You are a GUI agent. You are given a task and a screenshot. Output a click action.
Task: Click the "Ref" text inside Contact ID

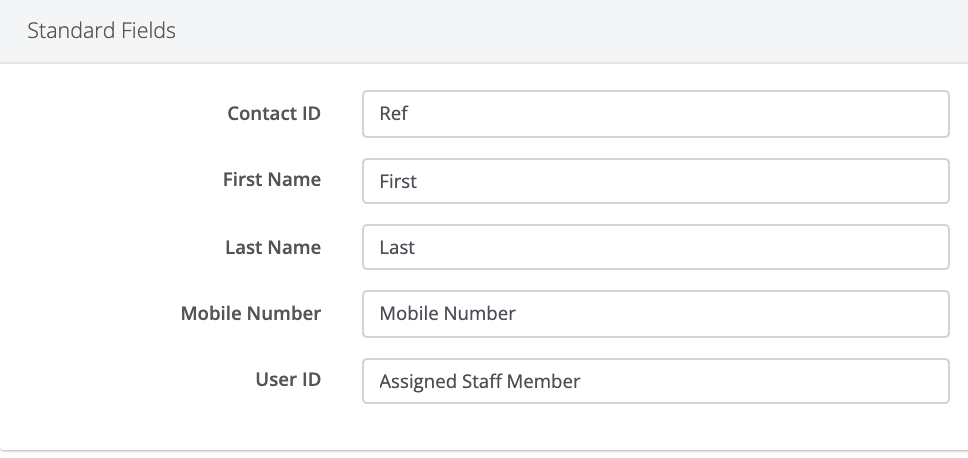[x=393, y=114]
